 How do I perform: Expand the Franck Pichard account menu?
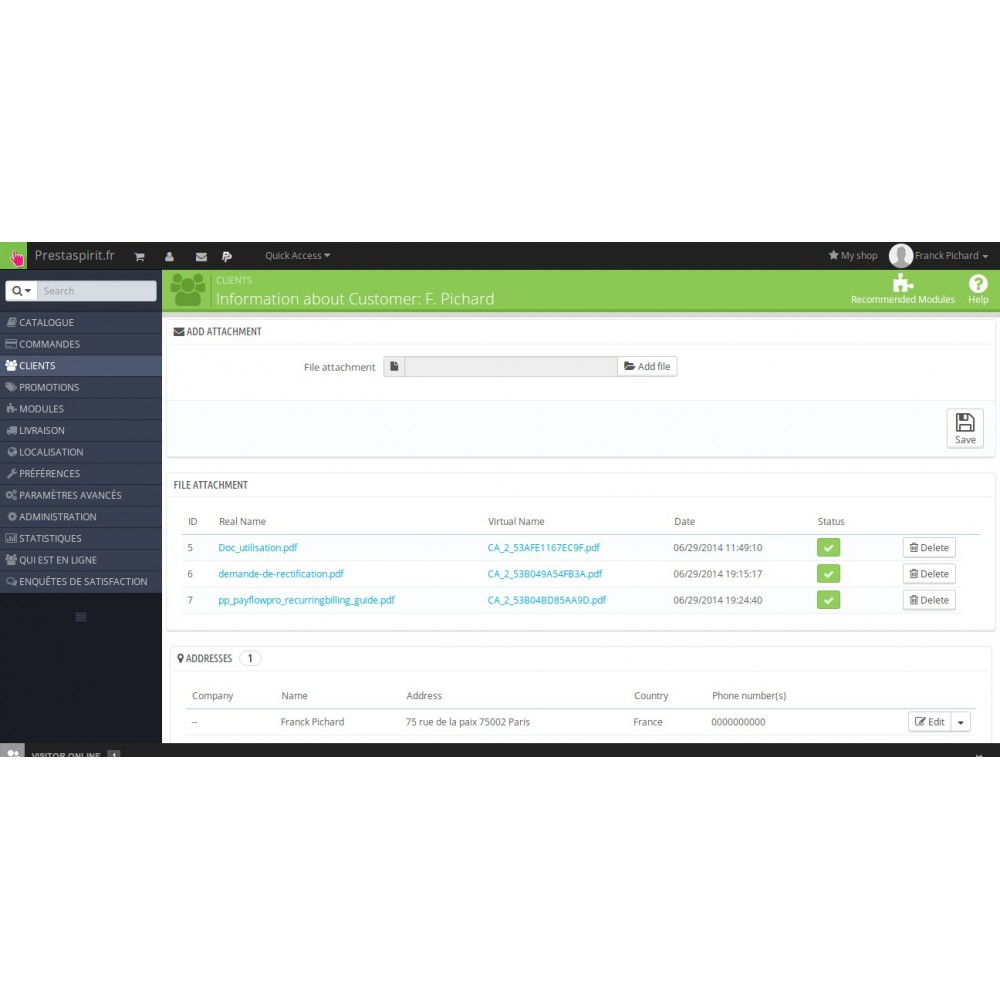click(x=952, y=256)
